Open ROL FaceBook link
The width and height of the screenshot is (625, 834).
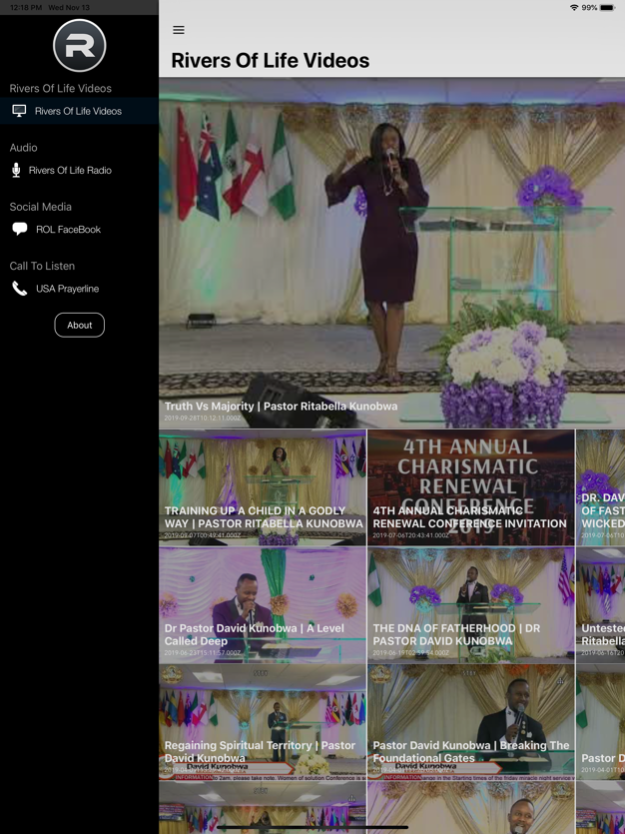[79, 229]
